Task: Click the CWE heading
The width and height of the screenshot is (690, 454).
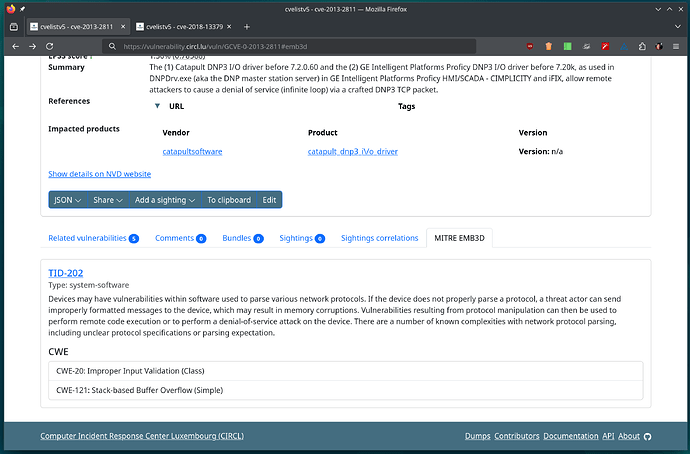Action: [x=59, y=351]
